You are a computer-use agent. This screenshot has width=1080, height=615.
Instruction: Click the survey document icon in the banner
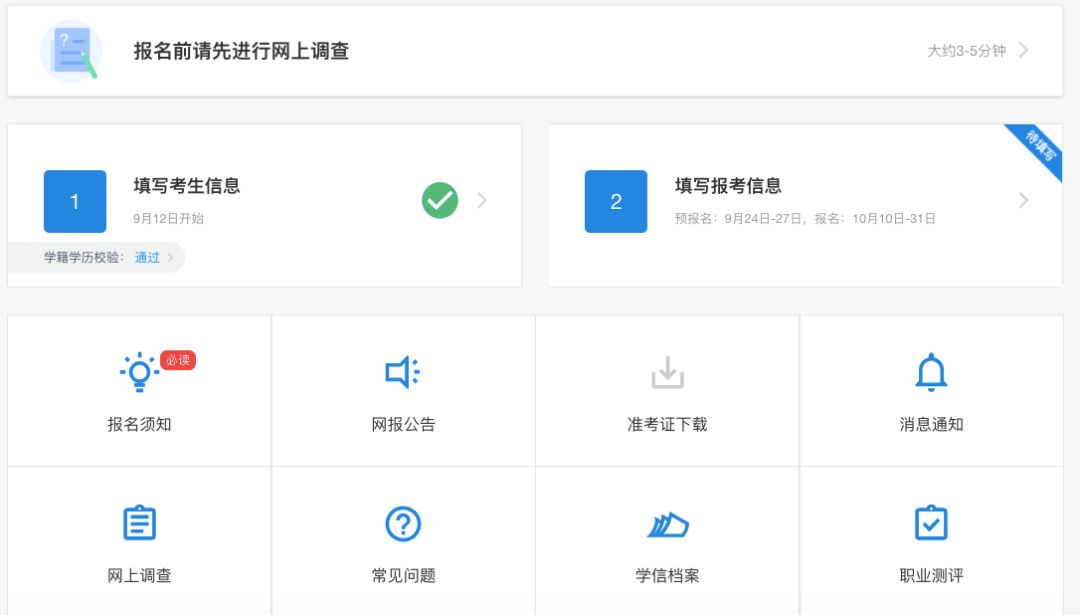click(72, 51)
